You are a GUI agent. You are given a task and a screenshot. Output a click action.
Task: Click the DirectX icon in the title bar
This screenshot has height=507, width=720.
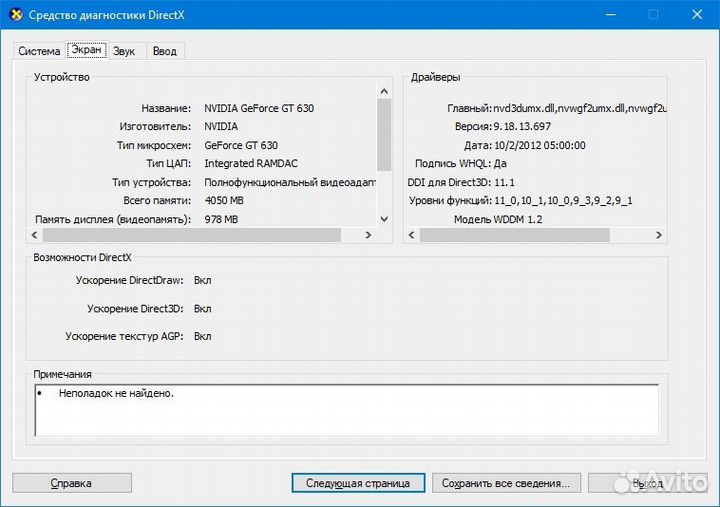[15, 14]
